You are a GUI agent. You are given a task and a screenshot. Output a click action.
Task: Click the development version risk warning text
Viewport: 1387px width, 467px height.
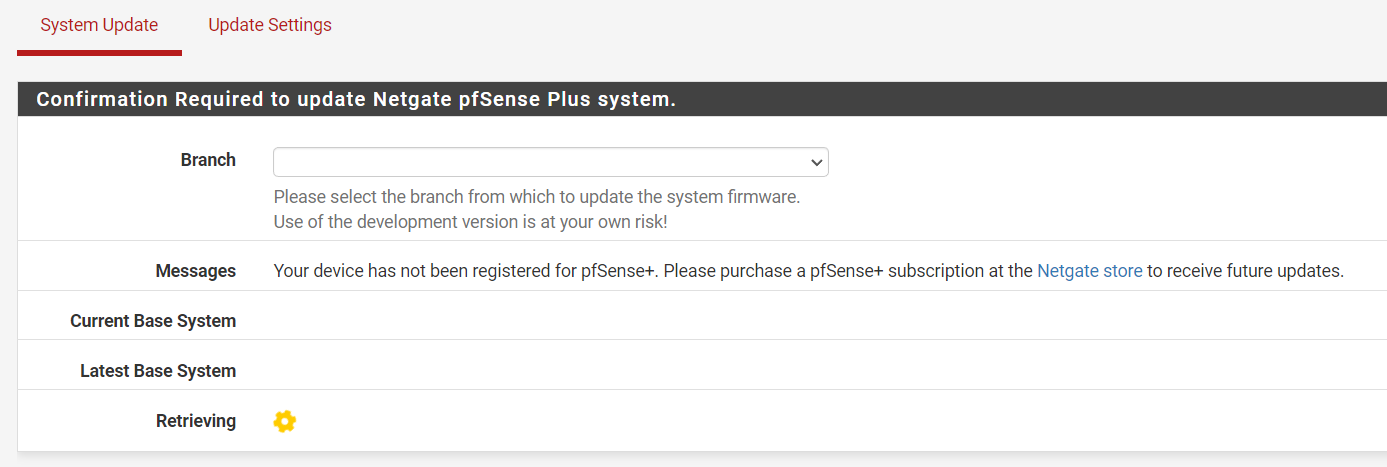(470, 222)
